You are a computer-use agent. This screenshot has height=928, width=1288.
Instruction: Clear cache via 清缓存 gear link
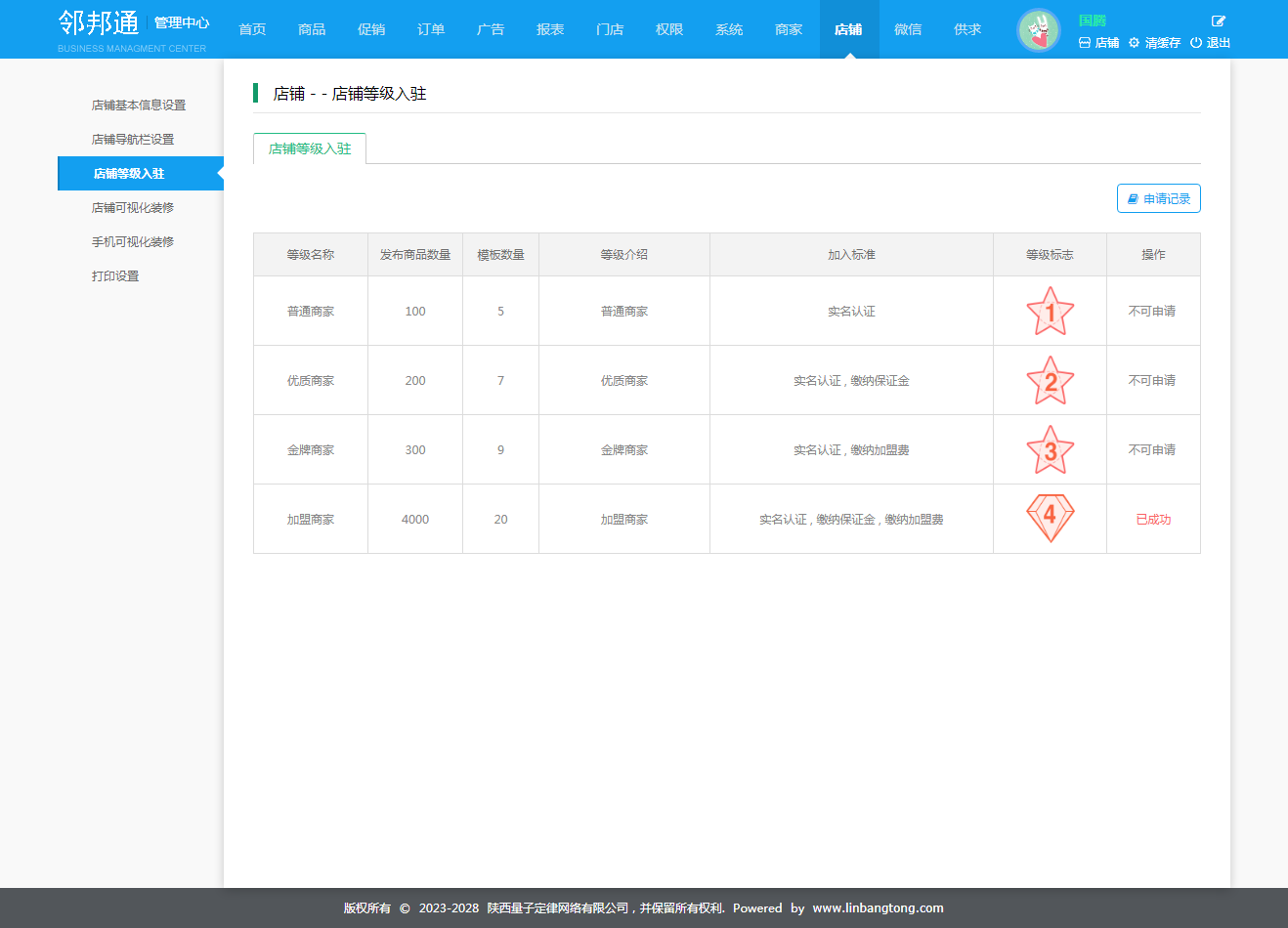tap(1154, 43)
